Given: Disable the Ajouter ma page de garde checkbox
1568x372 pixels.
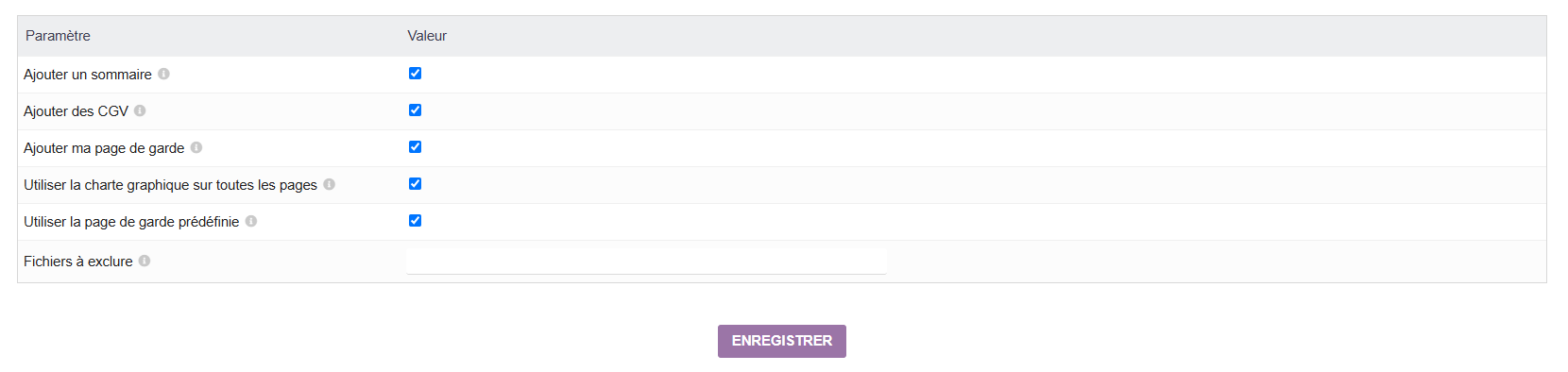Looking at the screenshot, I should pyautogui.click(x=415, y=146).
